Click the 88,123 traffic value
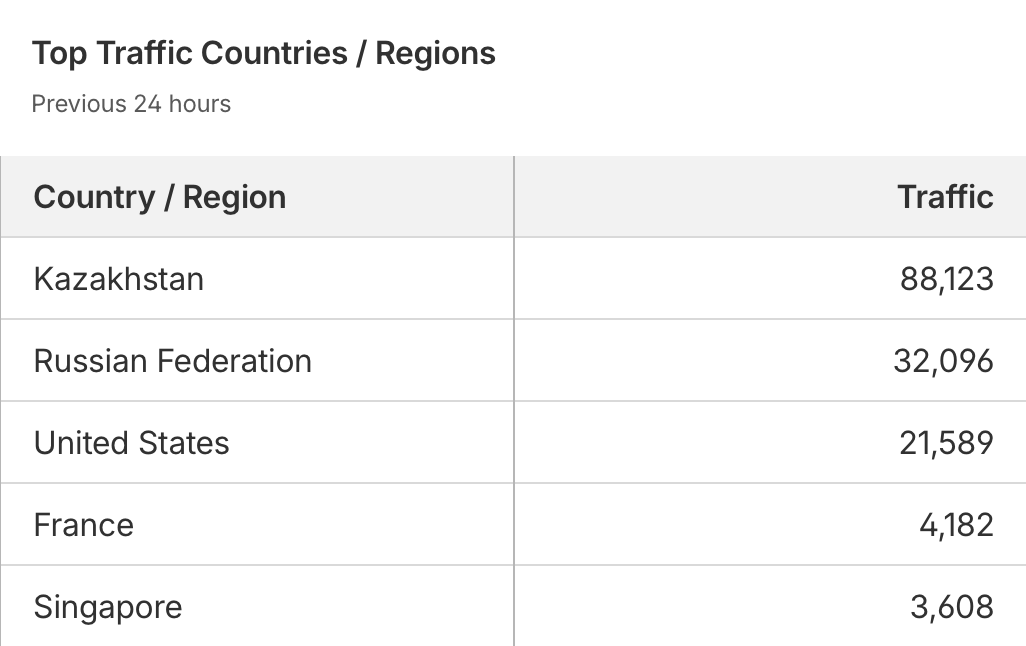 [x=946, y=279]
